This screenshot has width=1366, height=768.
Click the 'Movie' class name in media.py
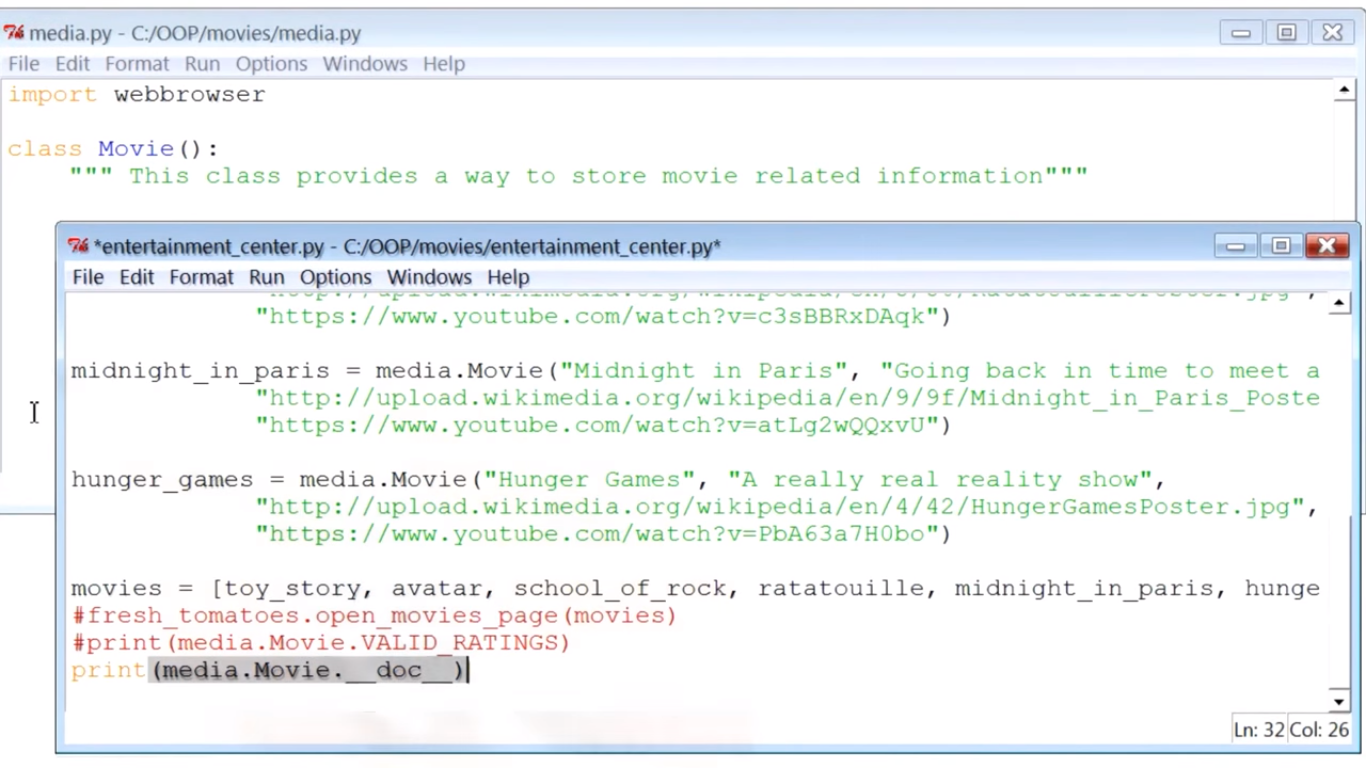tap(136, 149)
